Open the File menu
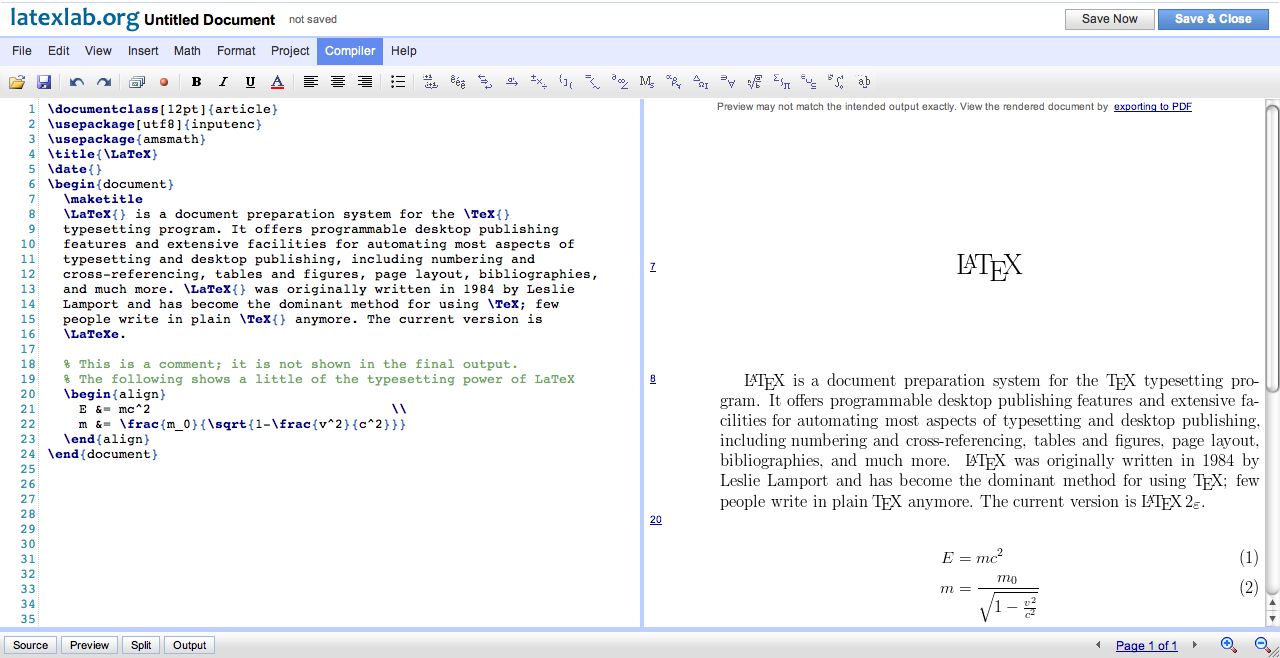1280x658 pixels. 22,51
